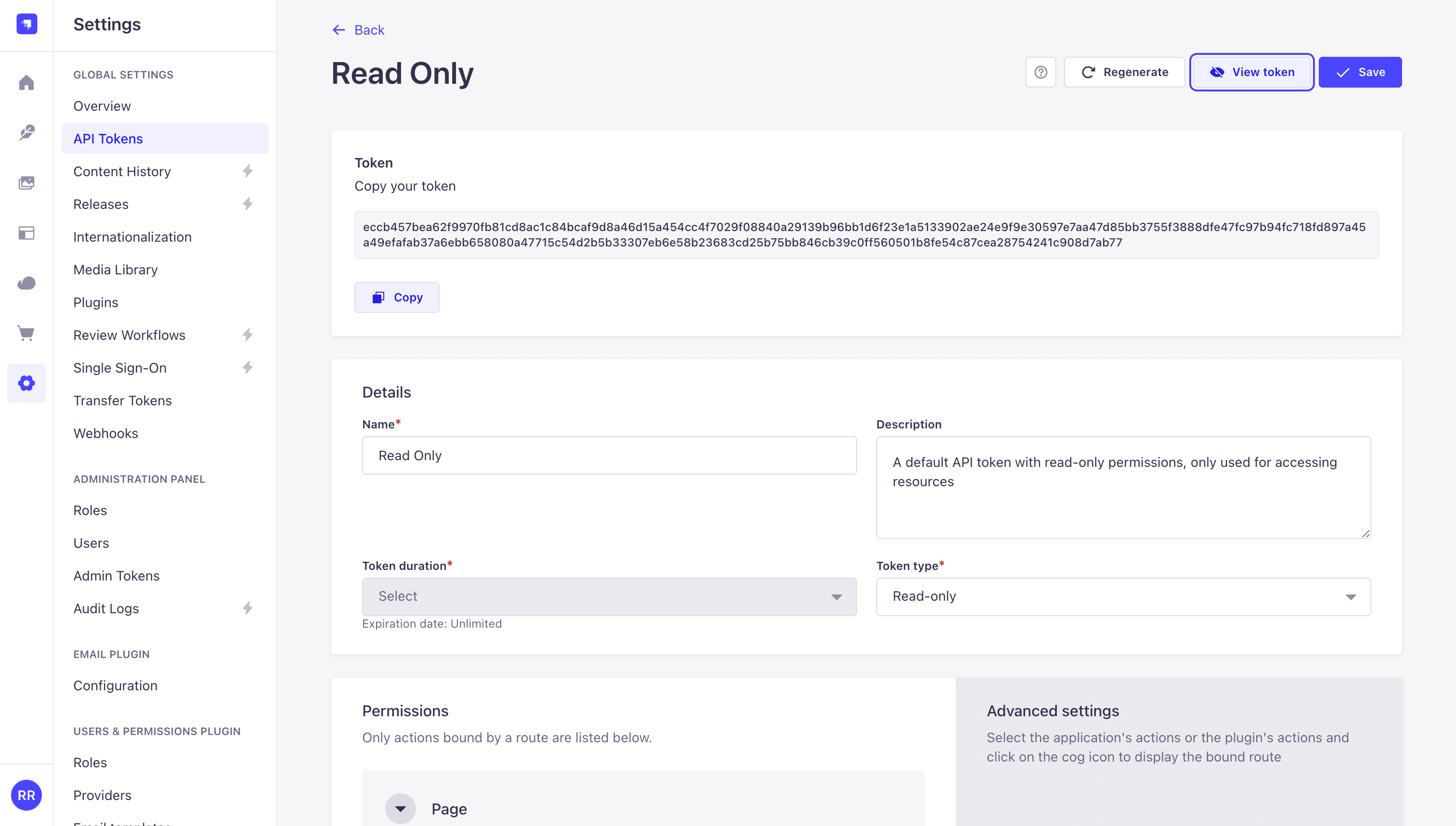Click lightning icon beside Releases
The width and height of the screenshot is (1456, 826).
[x=247, y=204]
